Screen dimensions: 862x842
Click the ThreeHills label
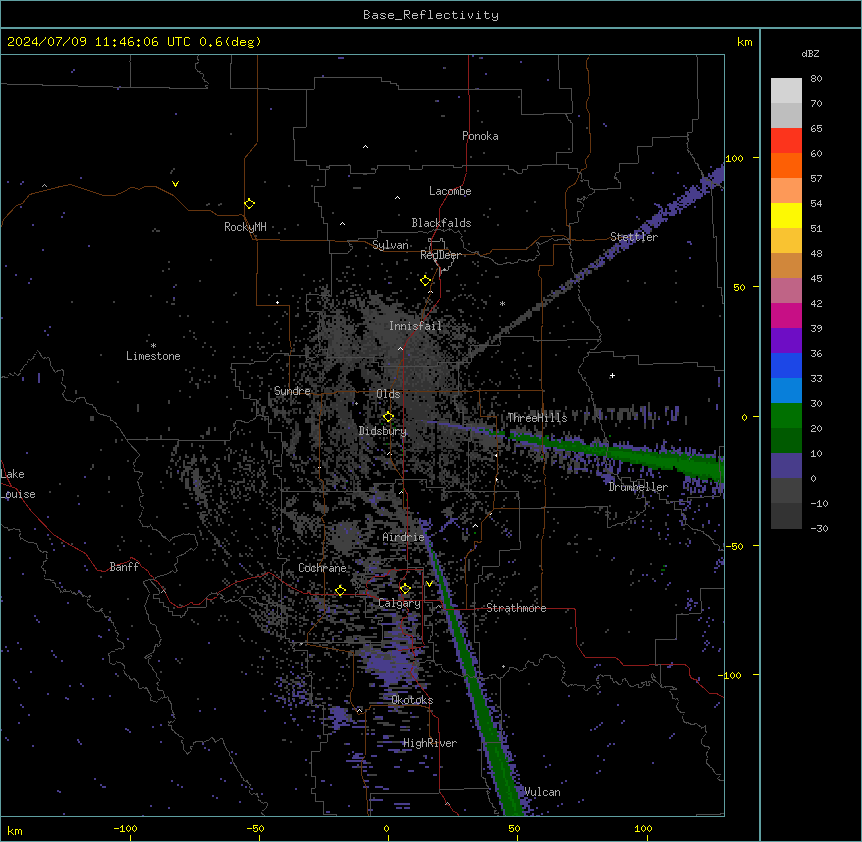coord(537,418)
